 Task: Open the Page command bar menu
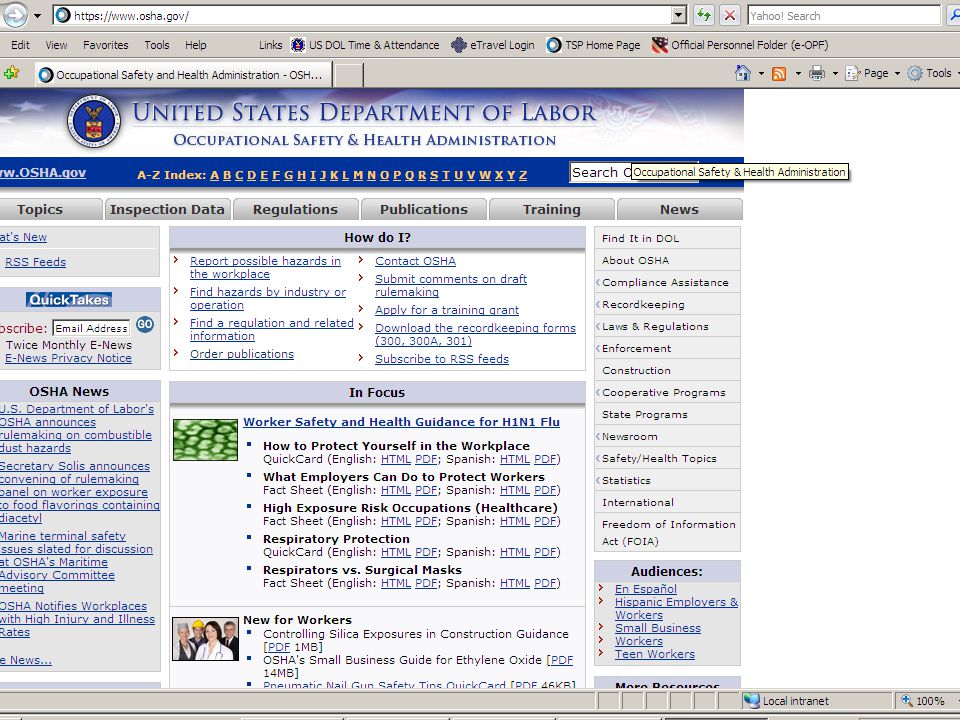click(x=872, y=73)
